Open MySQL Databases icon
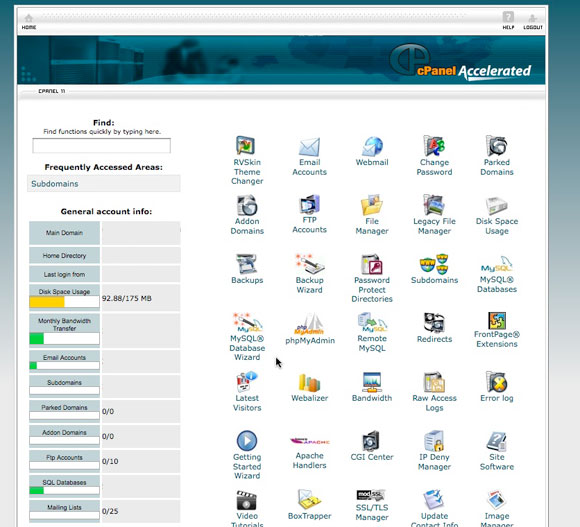Viewport: 580px width, 527px height. [x=496, y=265]
